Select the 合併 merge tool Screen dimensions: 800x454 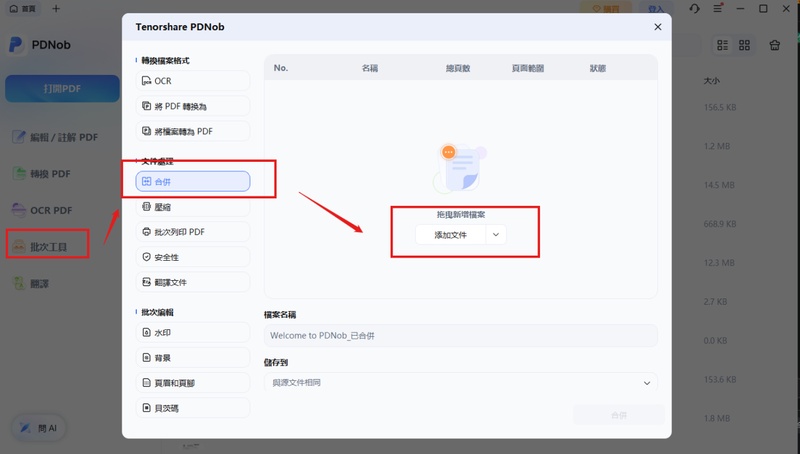(193, 181)
